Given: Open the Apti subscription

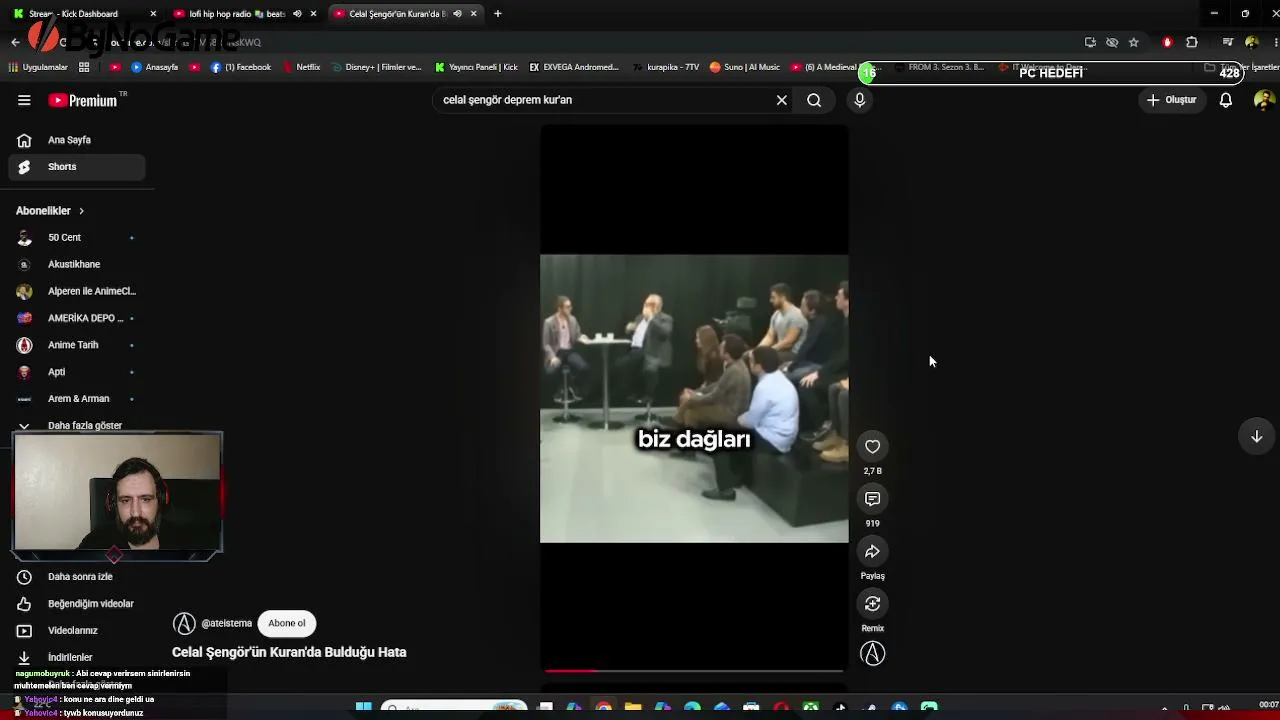Looking at the screenshot, I should [x=77, y=372].
